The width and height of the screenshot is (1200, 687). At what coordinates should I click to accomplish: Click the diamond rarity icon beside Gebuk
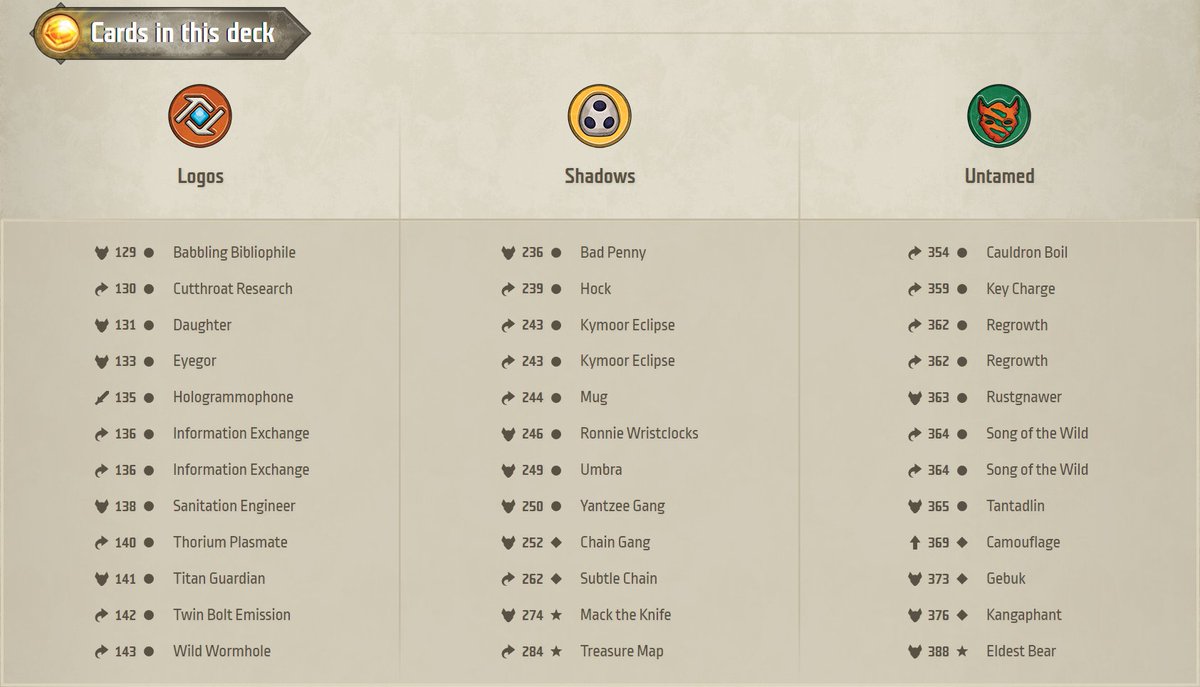pos(962,579)
